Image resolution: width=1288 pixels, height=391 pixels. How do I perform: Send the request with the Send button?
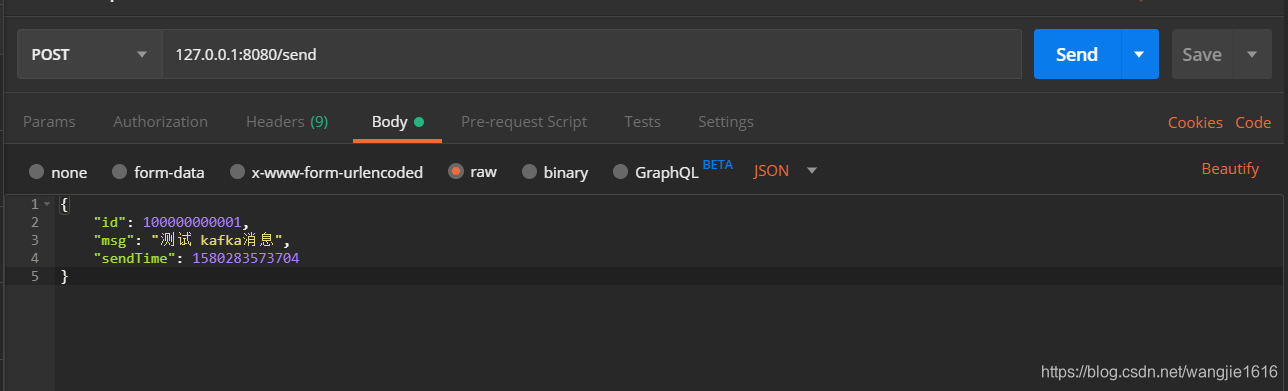[x=1077, y=54]
